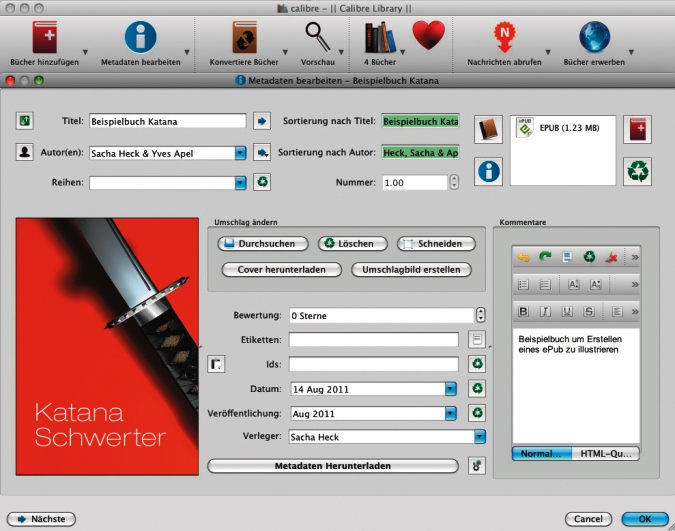
Task: Click the 4 Bücher library icon
Action: (x=380, y=37)
